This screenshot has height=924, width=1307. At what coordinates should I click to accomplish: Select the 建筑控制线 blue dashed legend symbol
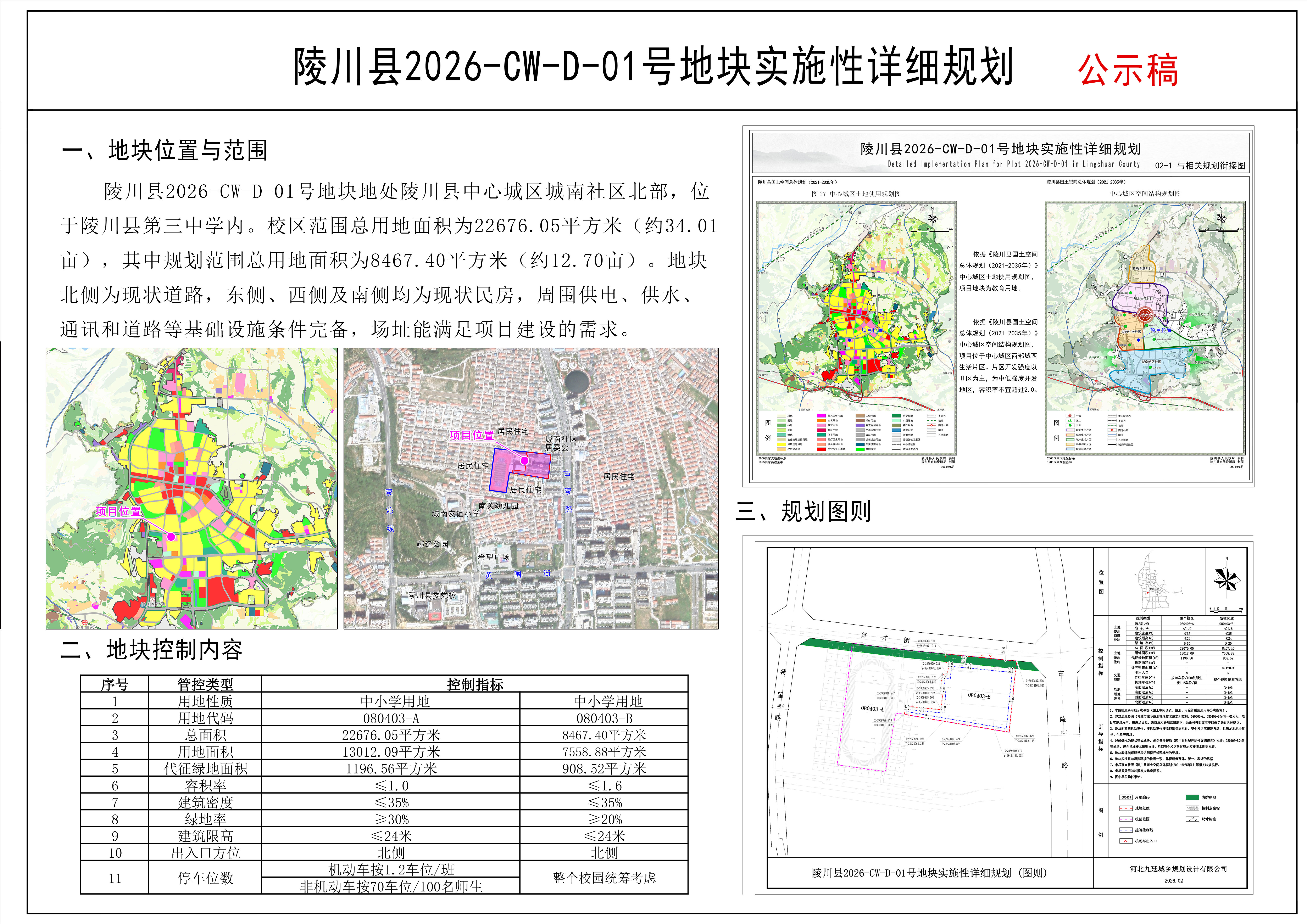pyautogui.click(x=1126, y=830)
